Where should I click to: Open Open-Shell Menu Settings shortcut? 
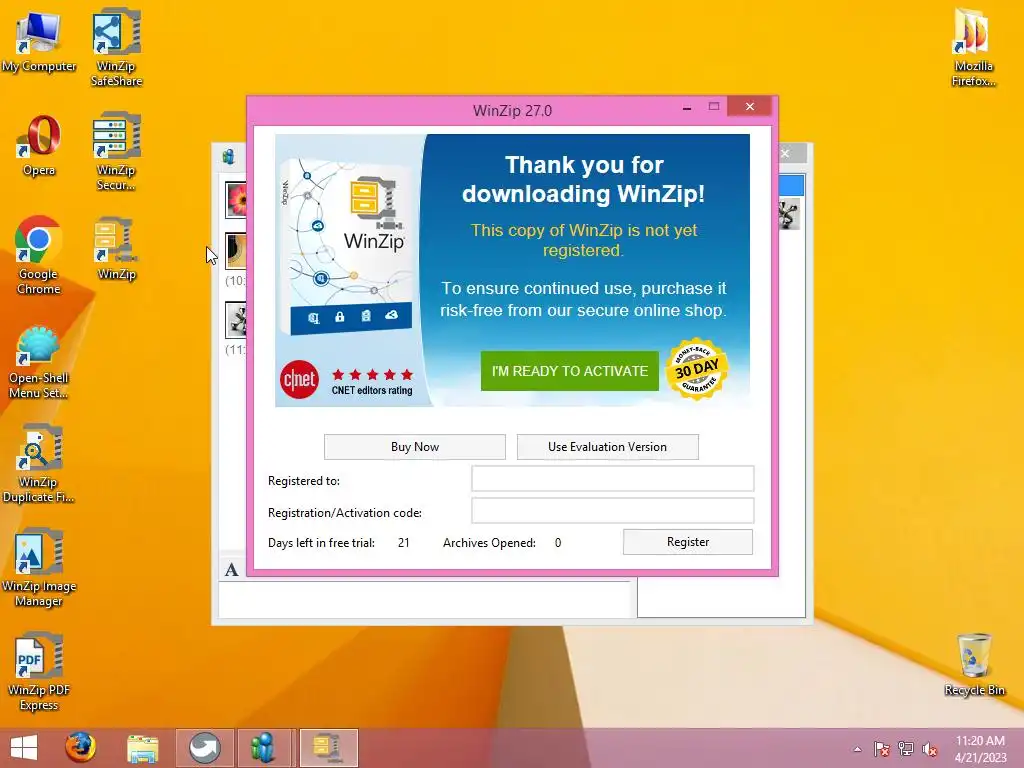(39, 362)
